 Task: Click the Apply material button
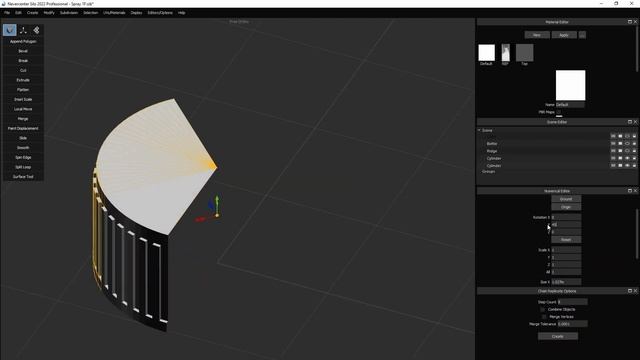click(x=564, y=35)
